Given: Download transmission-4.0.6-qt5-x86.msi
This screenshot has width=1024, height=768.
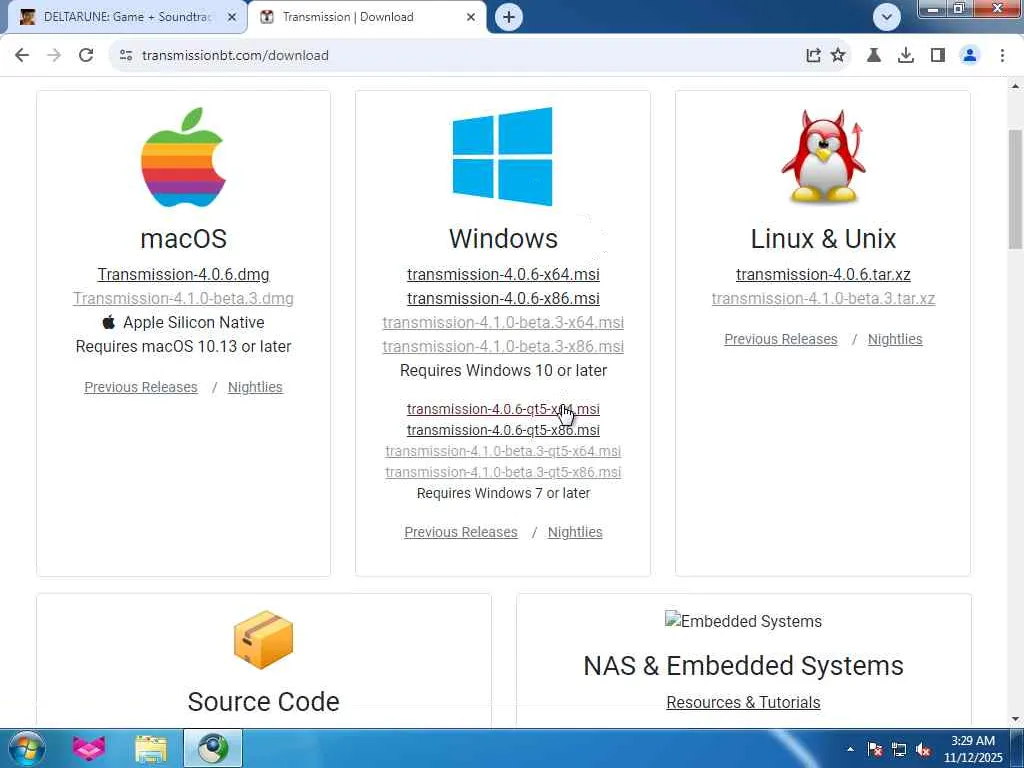Looking at the screenshot, I should point(504,430).
